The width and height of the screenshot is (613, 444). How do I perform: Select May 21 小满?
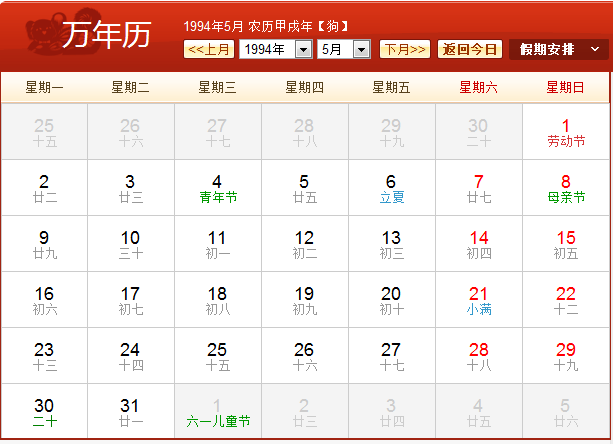[479, 300]
